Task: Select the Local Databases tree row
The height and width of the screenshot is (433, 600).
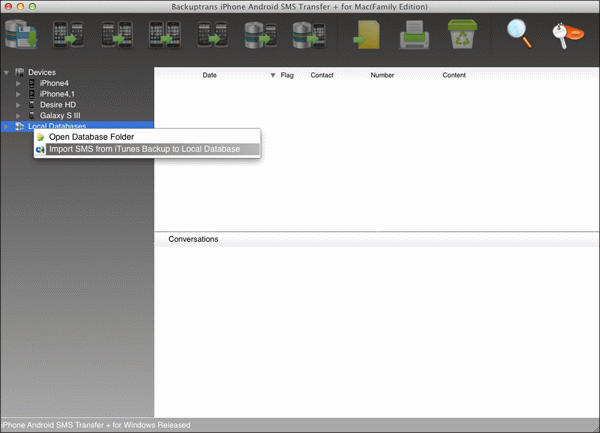Action: click(x=77, y=126)
